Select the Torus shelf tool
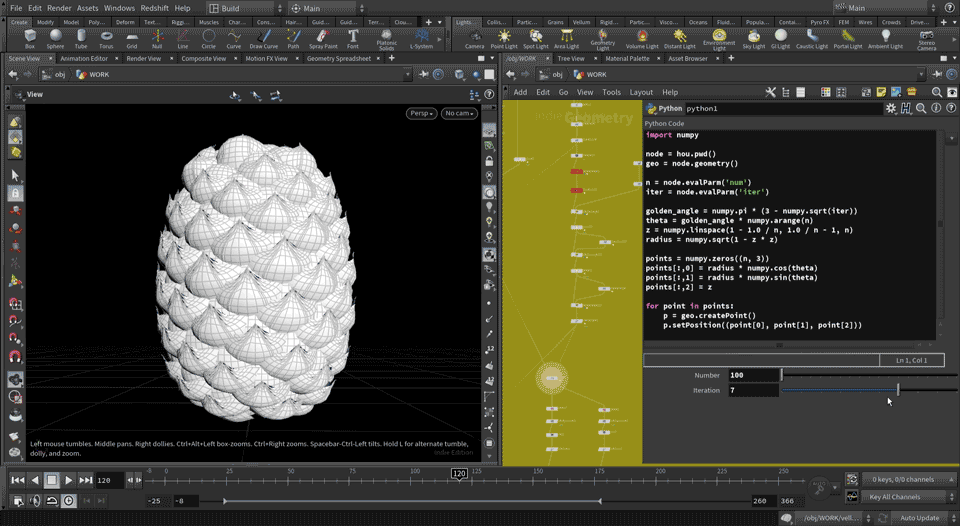The image size is (960, 526). click(106, 39)
